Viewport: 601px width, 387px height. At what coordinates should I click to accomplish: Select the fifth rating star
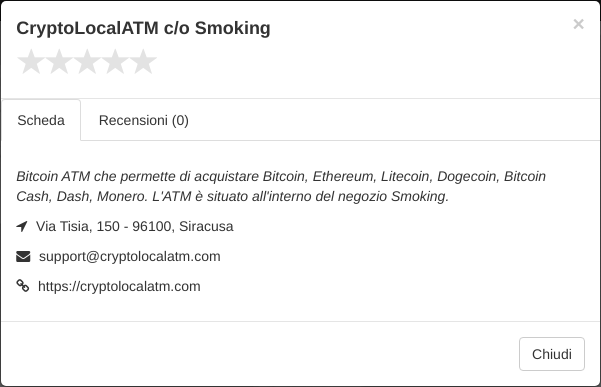143,62
